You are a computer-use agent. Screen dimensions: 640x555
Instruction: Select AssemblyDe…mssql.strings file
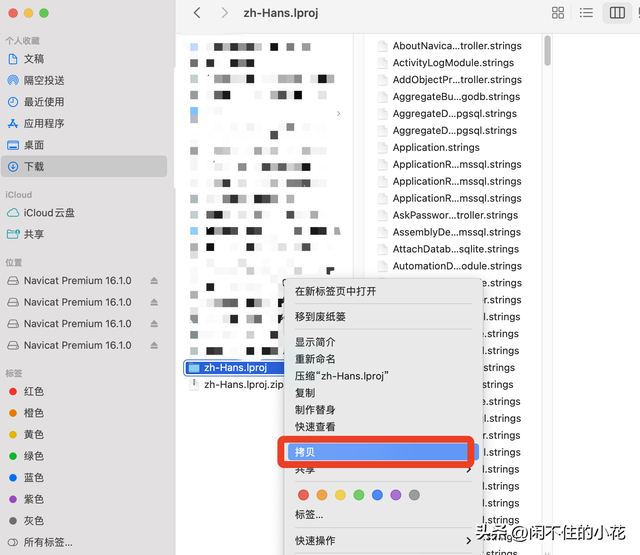[449, 232]
